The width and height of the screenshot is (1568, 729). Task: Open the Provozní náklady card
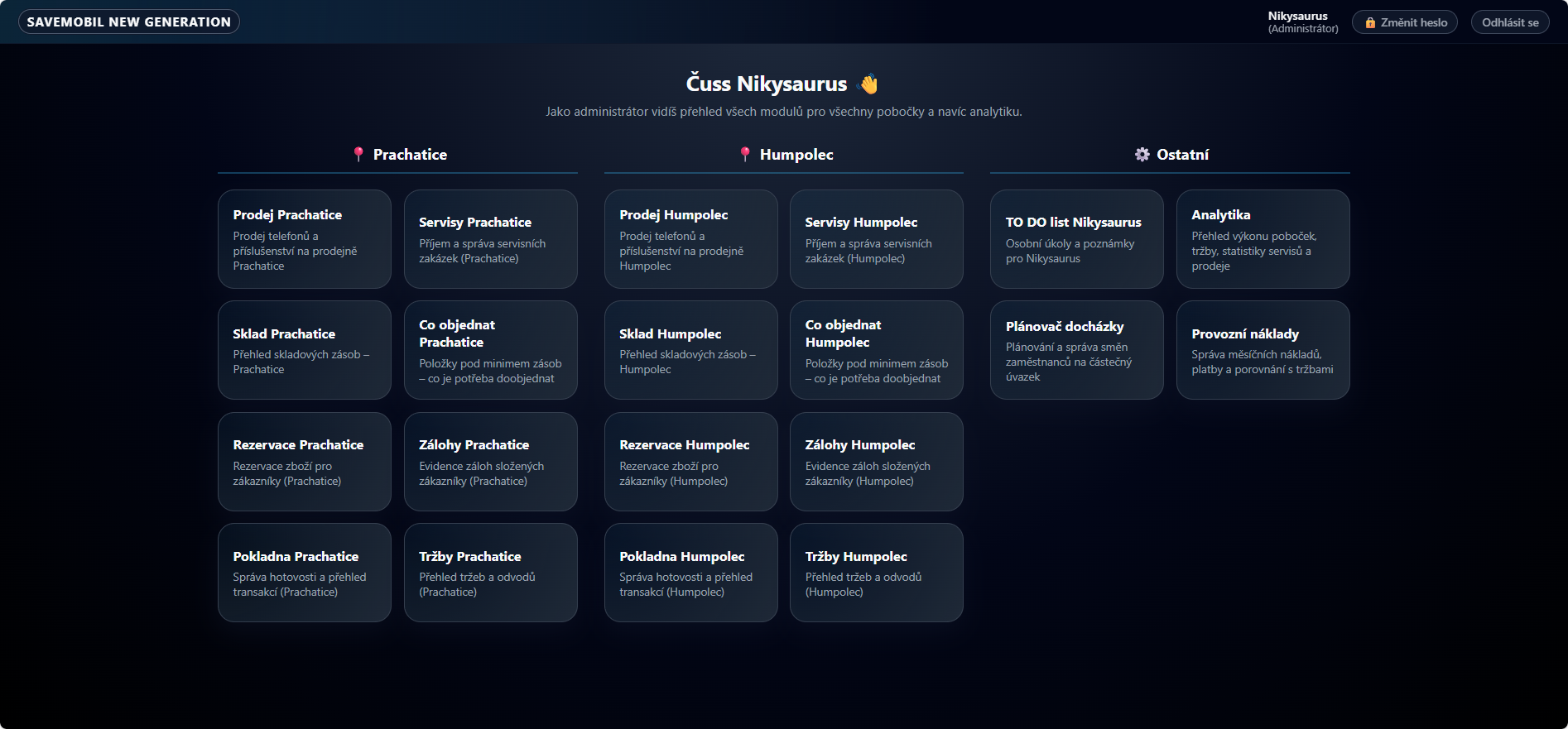tap(1263, 350)
